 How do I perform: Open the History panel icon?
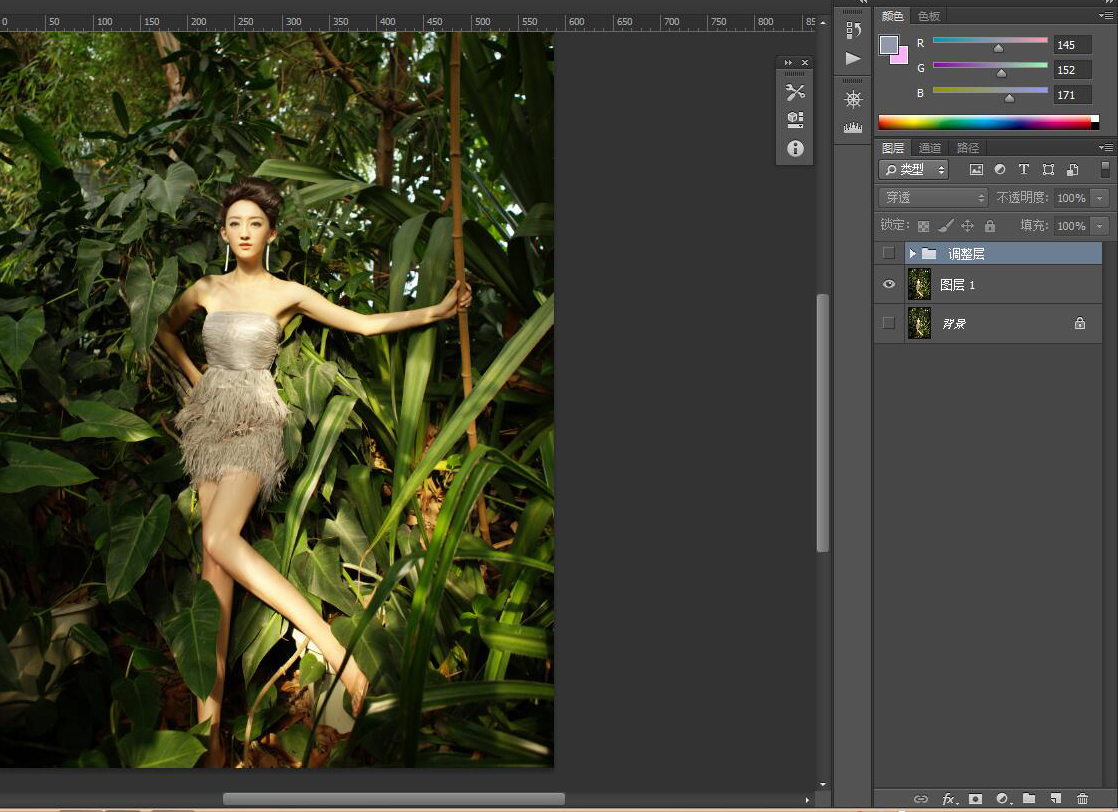tap(853, 30)
